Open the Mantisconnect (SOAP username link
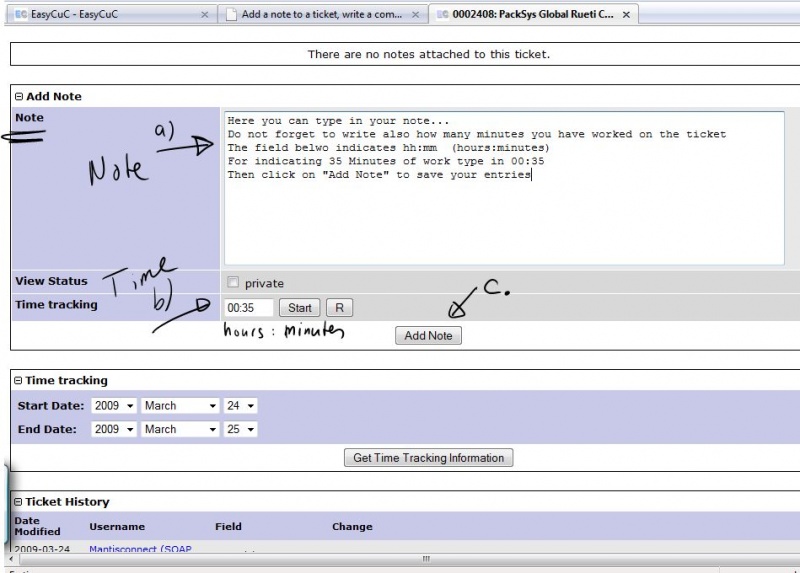This screenshot has height=573, width=800. [x=140, y=549]
